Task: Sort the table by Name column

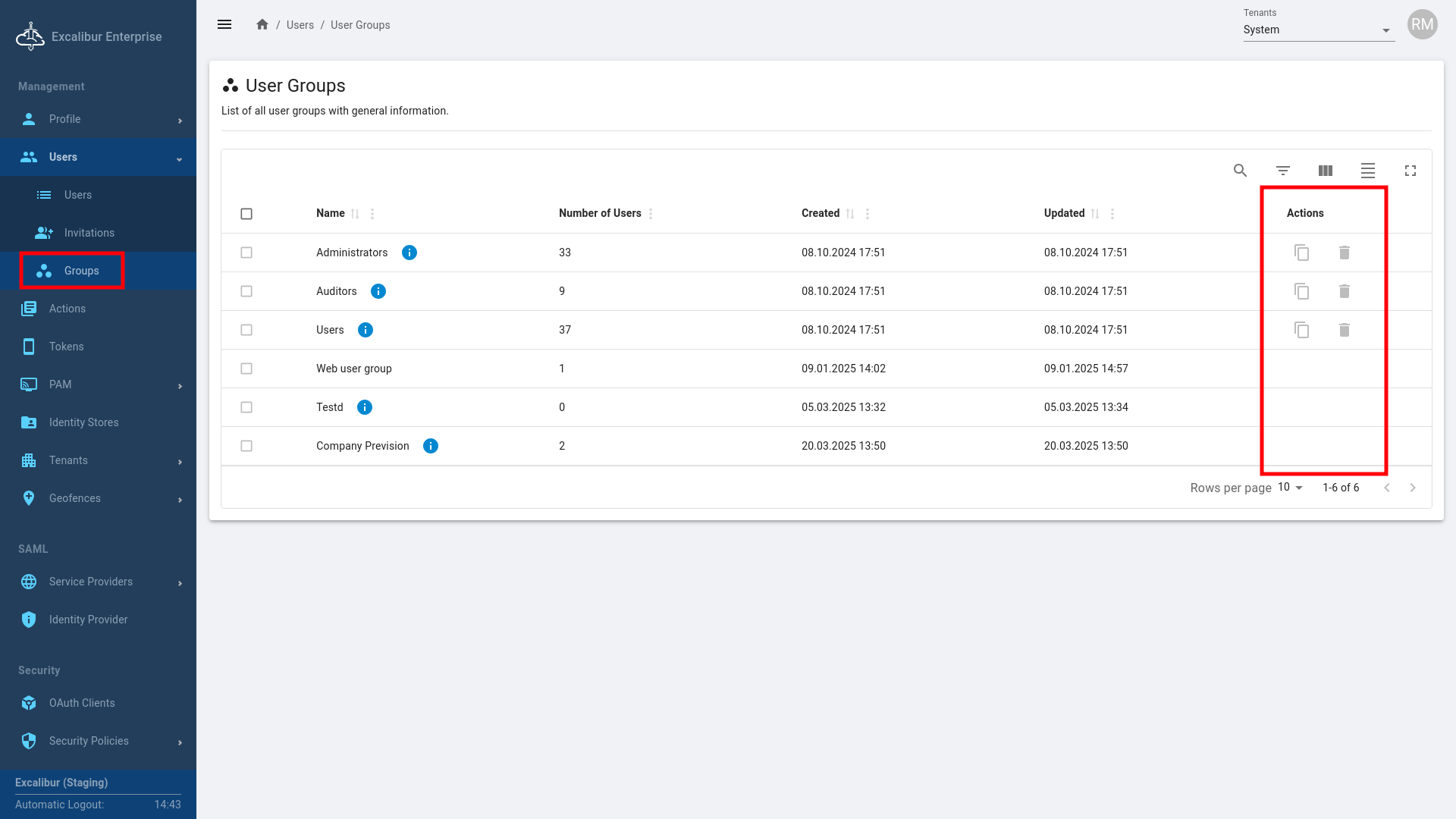Action: point(355,214)
